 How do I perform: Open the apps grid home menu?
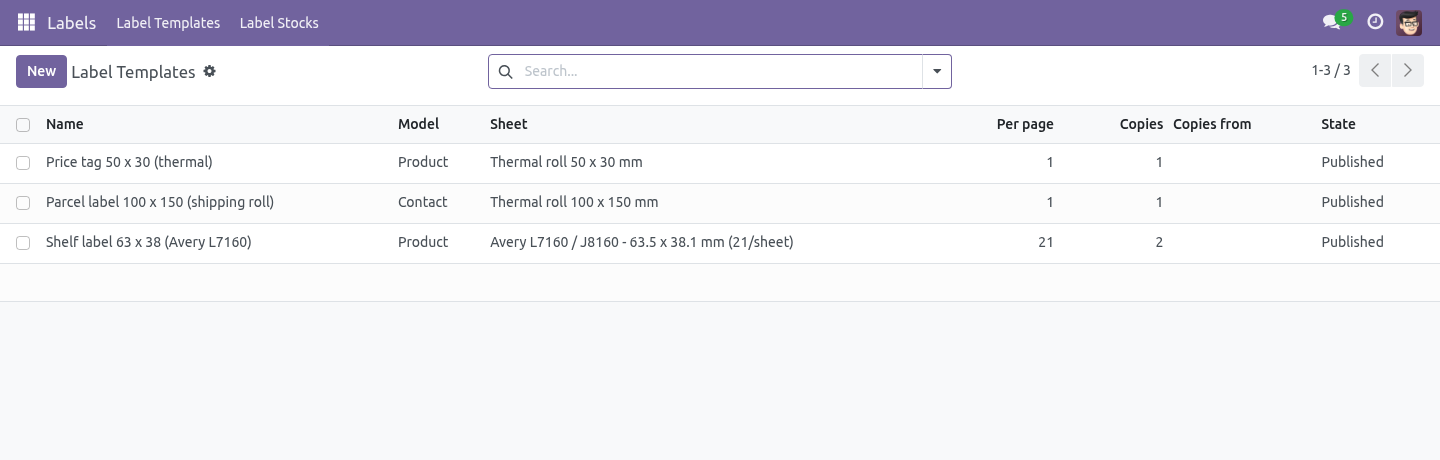pyautogui.click(x=26, y=22)
